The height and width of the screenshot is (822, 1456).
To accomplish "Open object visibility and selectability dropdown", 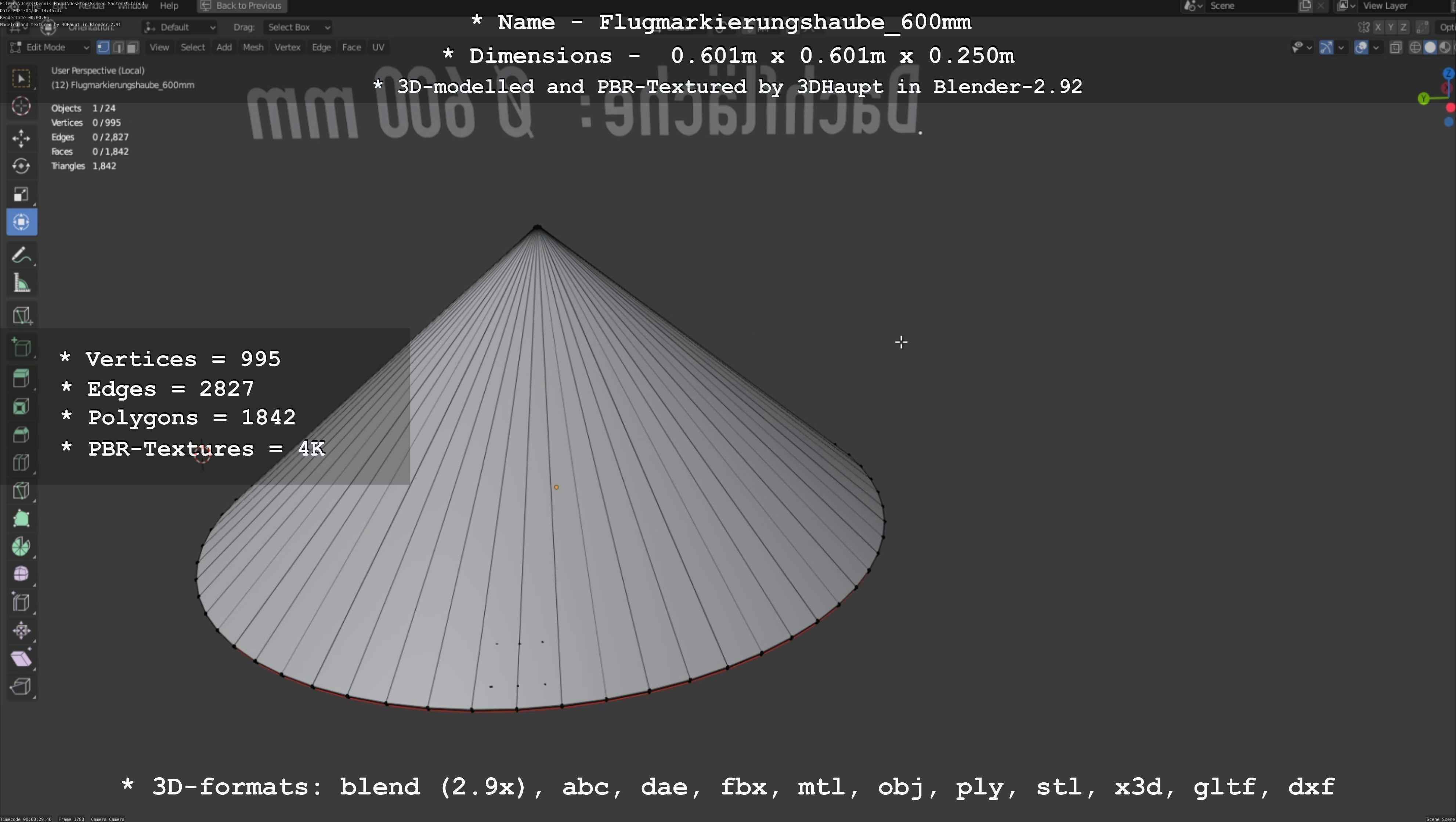I will pos(1302,47).
